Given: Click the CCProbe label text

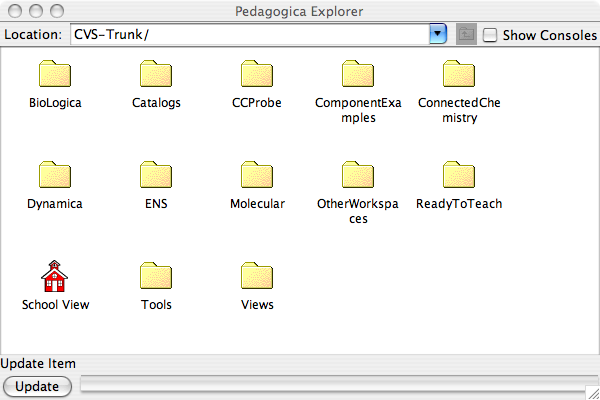Looking at the screenshot, I should [x=257, y=103].
